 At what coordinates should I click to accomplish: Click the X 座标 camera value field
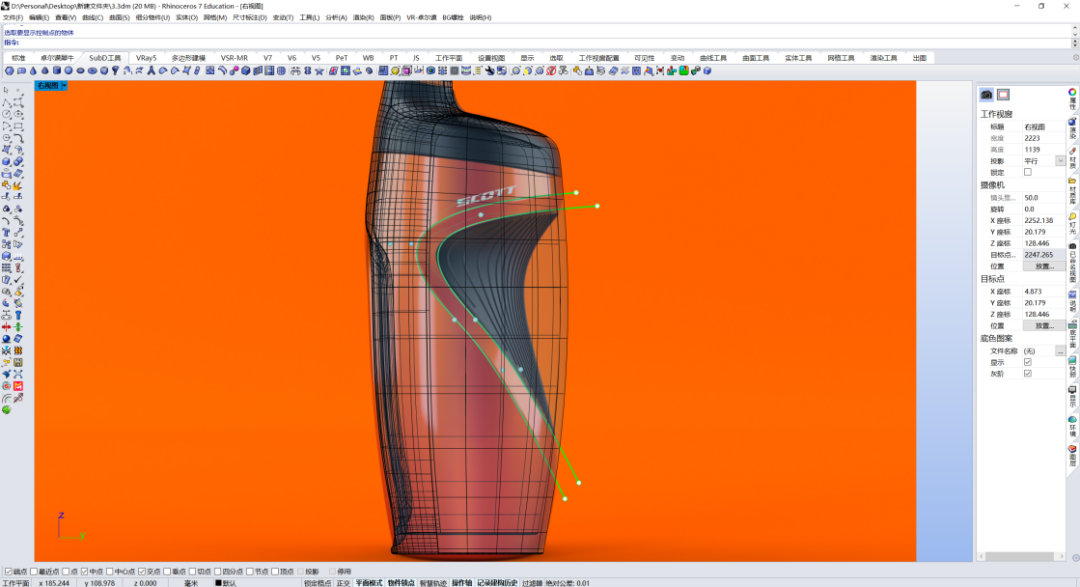tap(1043, 220)
